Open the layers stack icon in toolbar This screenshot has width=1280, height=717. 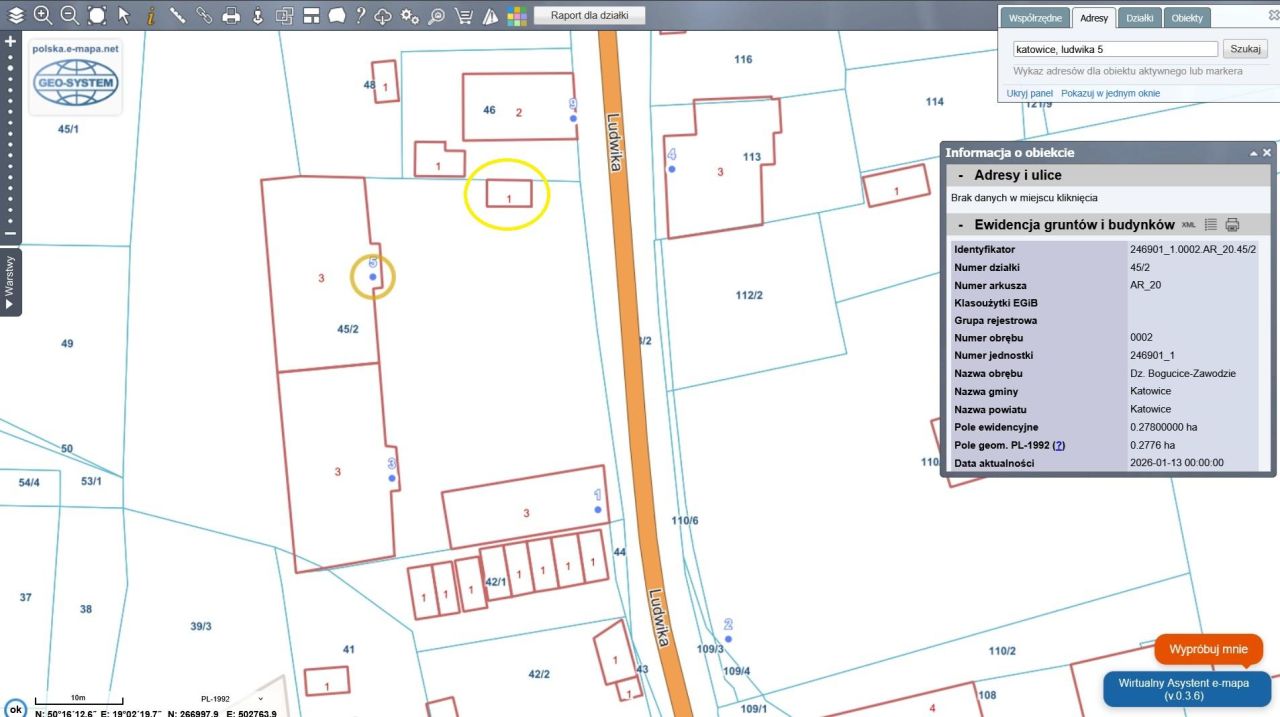[16, 15]
